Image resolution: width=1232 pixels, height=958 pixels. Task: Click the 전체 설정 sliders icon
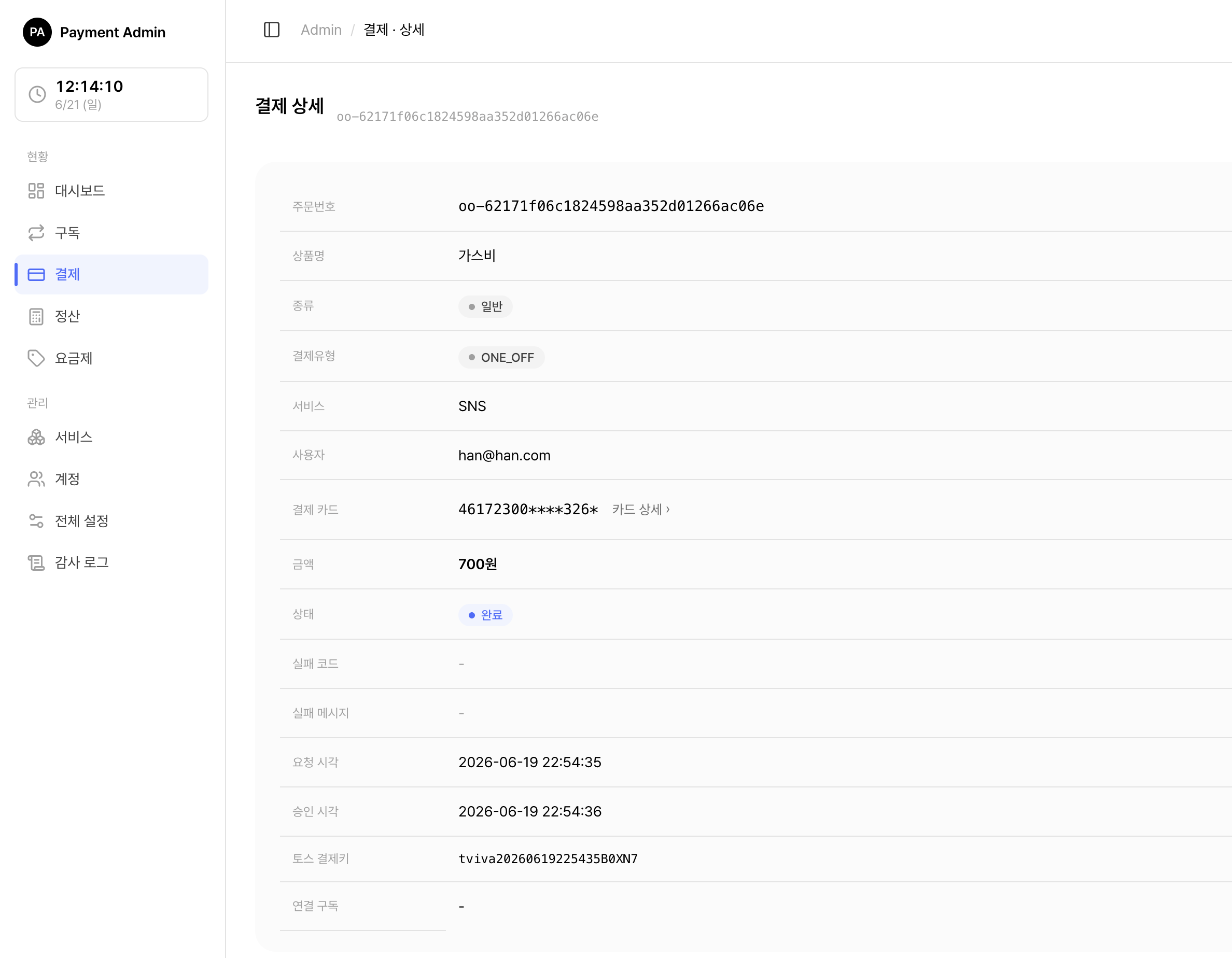(x=36, y=520)
